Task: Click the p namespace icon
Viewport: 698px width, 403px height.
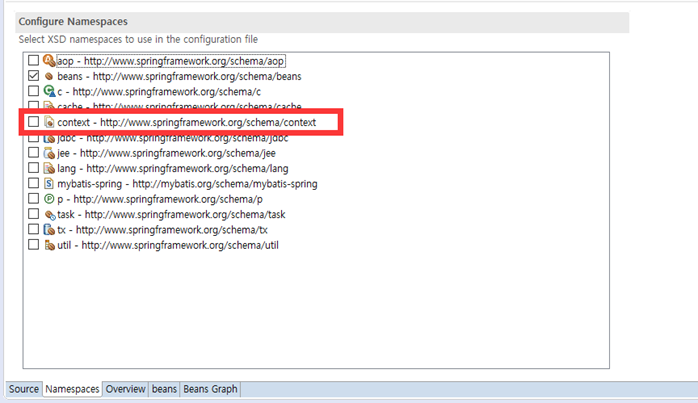Action: 49,199
